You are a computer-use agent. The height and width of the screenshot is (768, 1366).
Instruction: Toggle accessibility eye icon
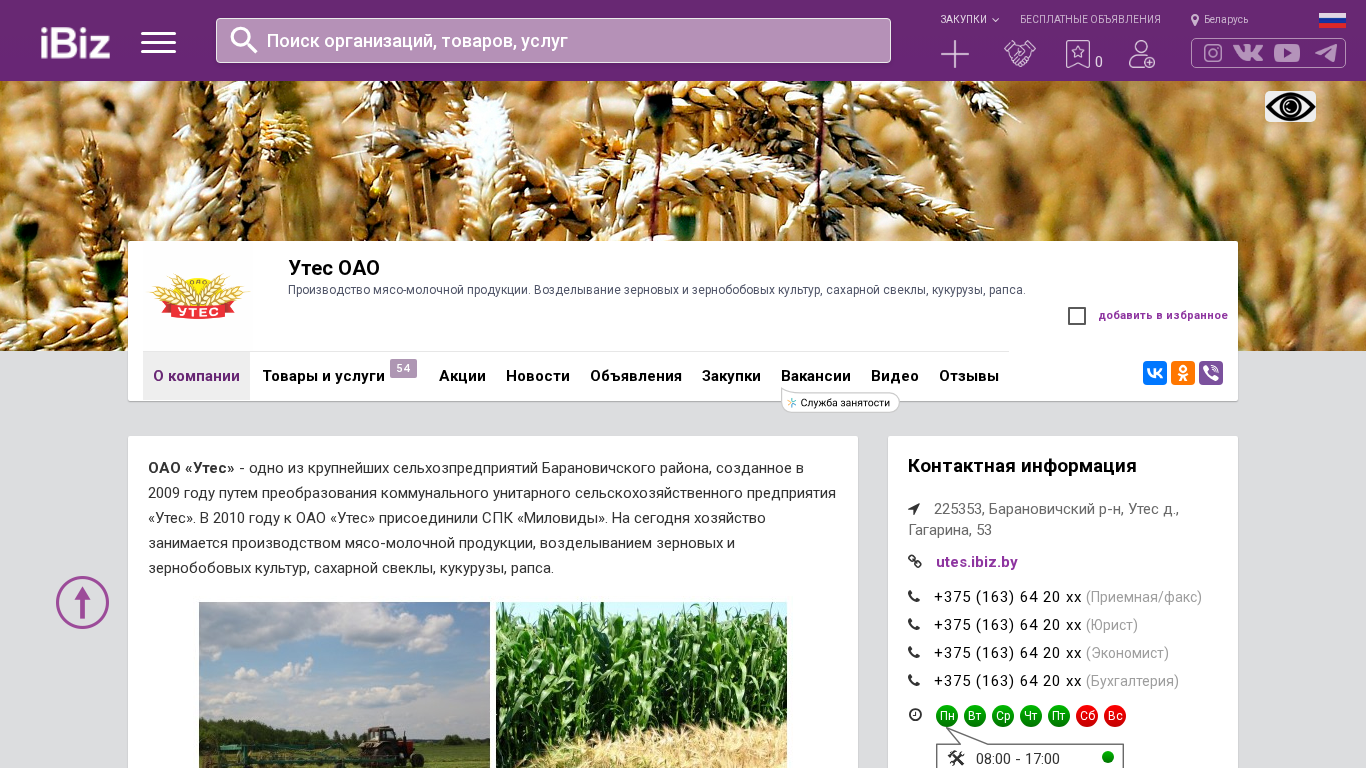tap(1290, 106)
